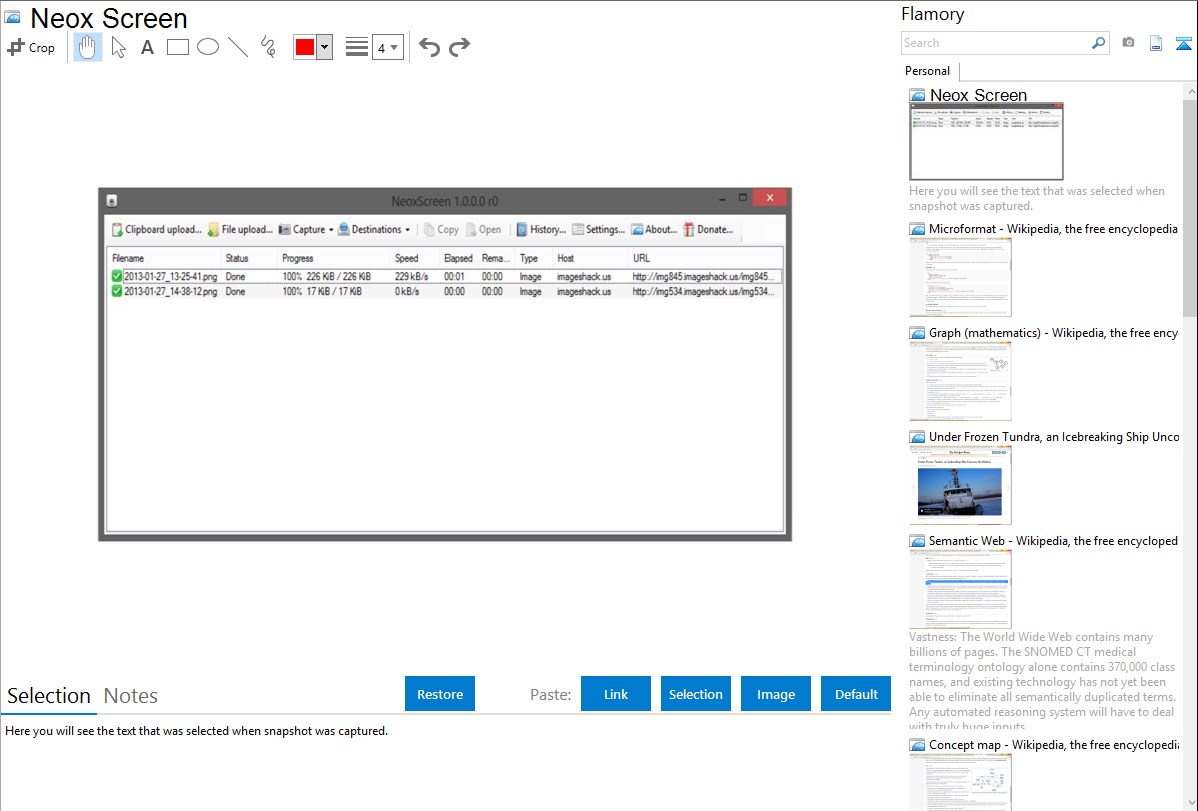Click the Flamory search field
This screenshot has width=1198, height=811.
point(995,43)
